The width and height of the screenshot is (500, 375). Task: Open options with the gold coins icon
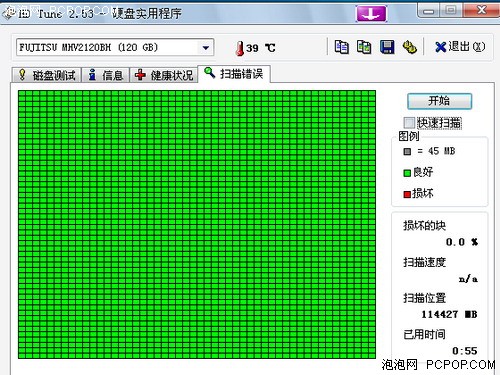[x=410, y=47]
